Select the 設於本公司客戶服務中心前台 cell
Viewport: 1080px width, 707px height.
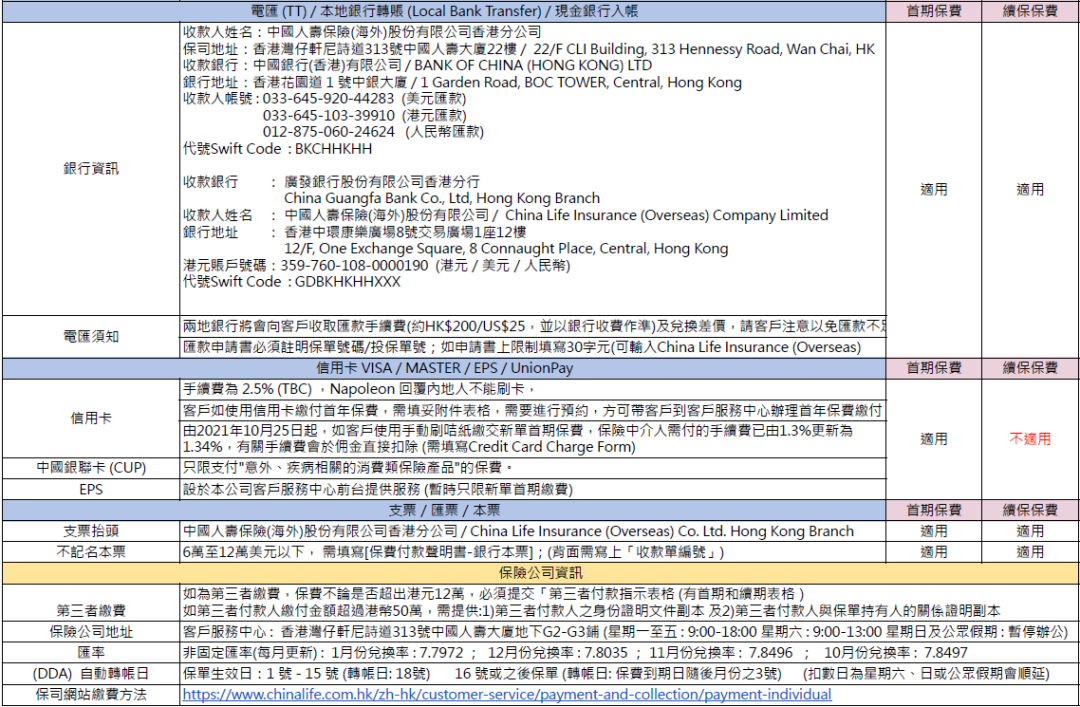[532, 489]
